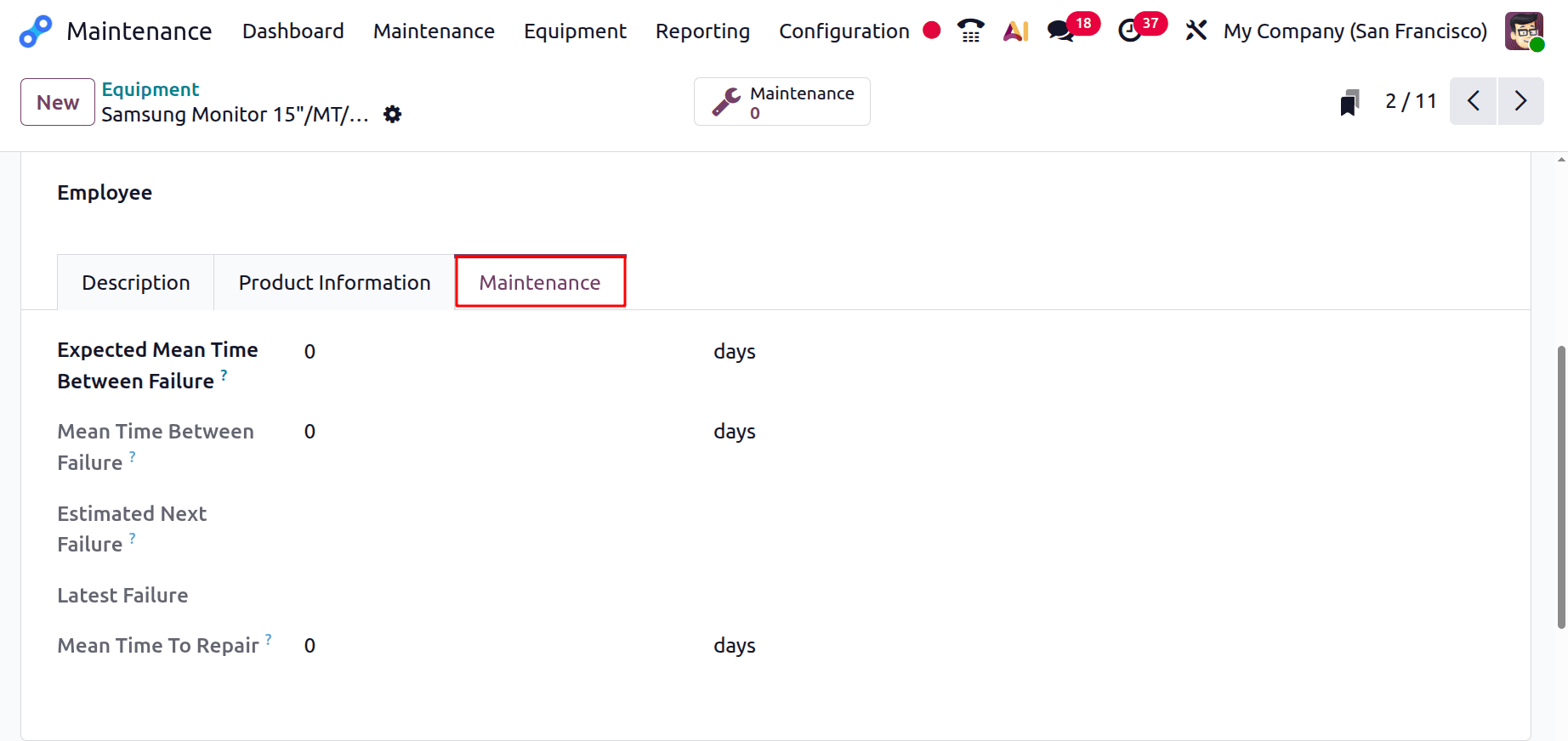The height and width of the screenshot is (741, 1568).
Task: Click the Mean Time Between Failure value 0
Action: pos(310,432)
